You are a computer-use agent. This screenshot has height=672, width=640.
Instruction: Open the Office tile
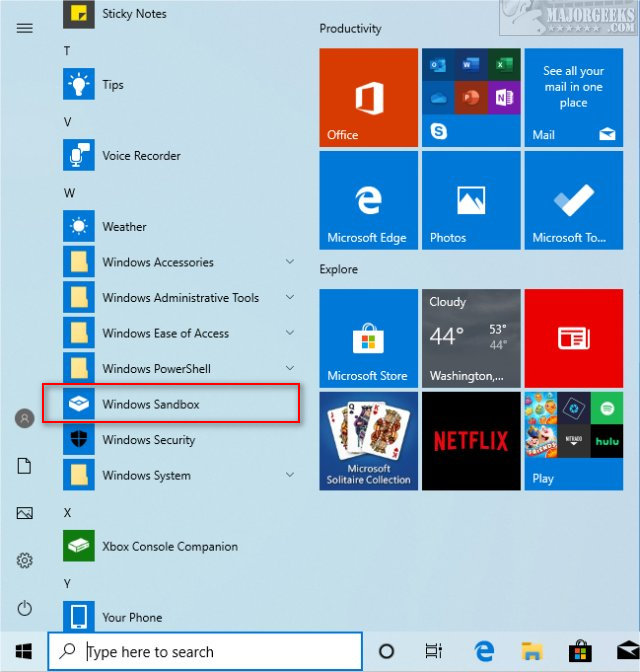click(x=368, y=97)
